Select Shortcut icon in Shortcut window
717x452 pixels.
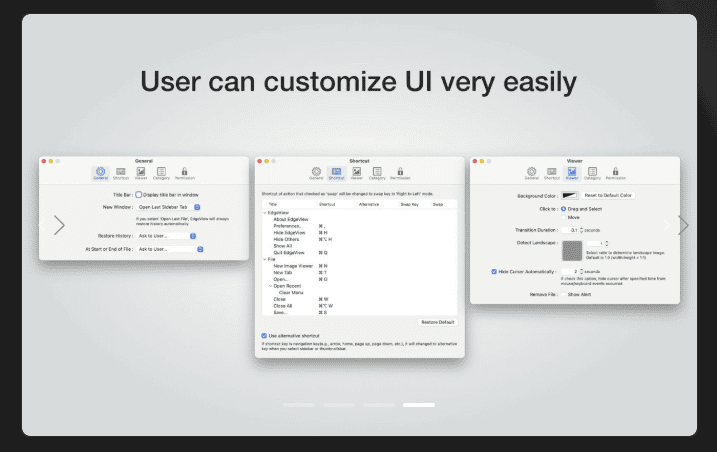coord(337,173)
